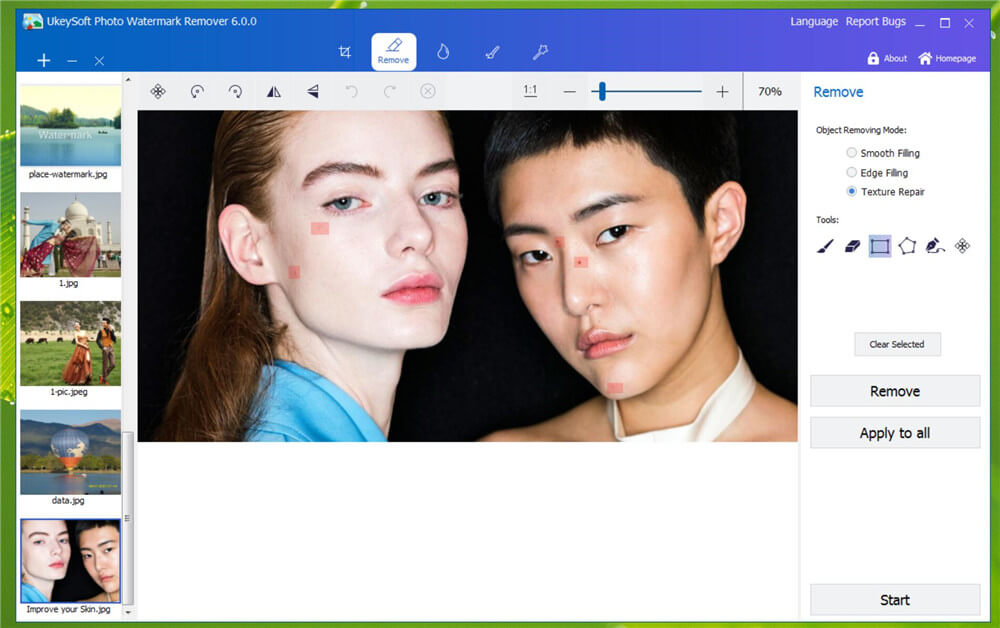
Task: Select the Pen selection tool
Action: click(x=934, y=246)
